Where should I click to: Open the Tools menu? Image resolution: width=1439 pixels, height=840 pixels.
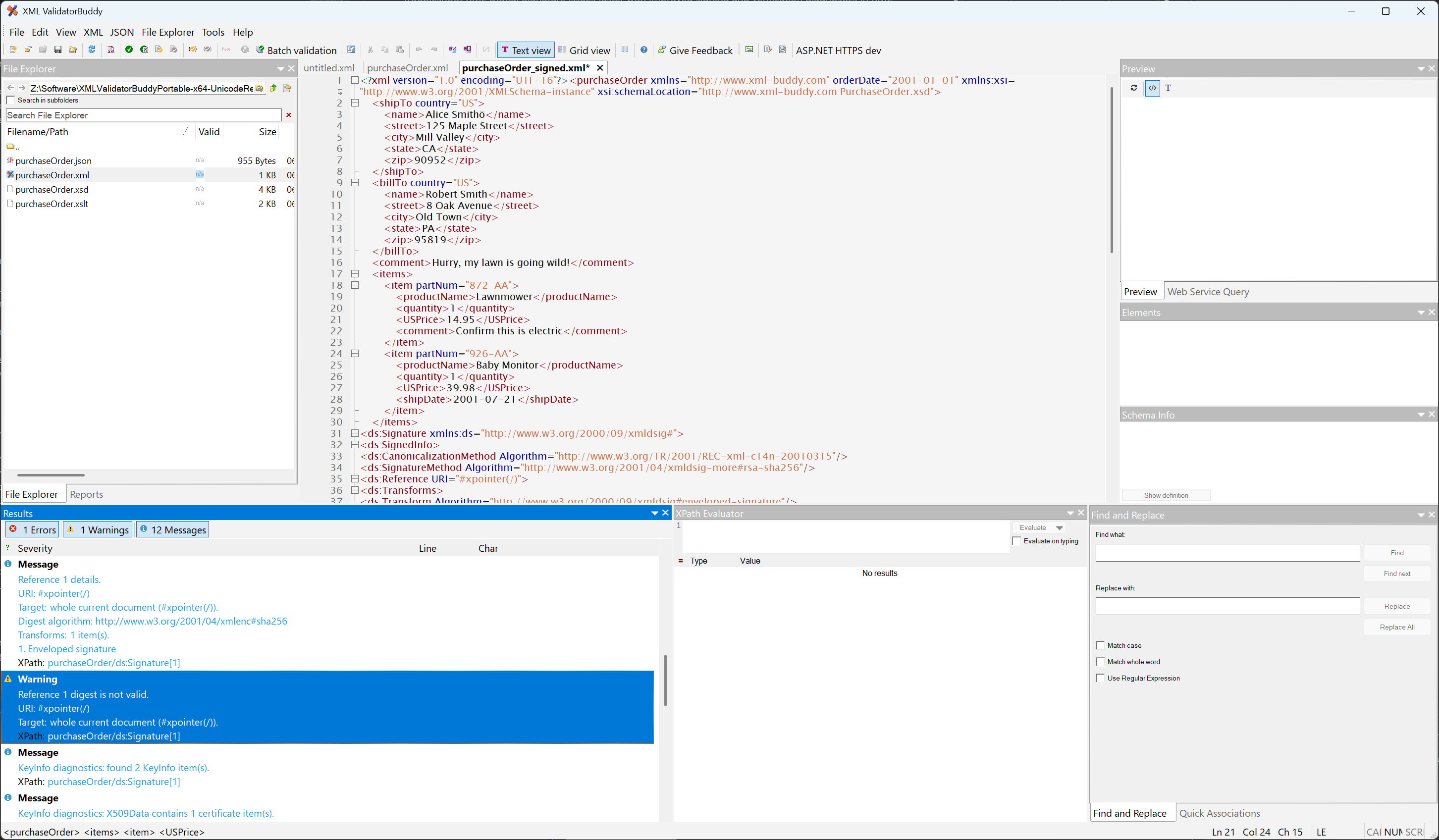213,32
